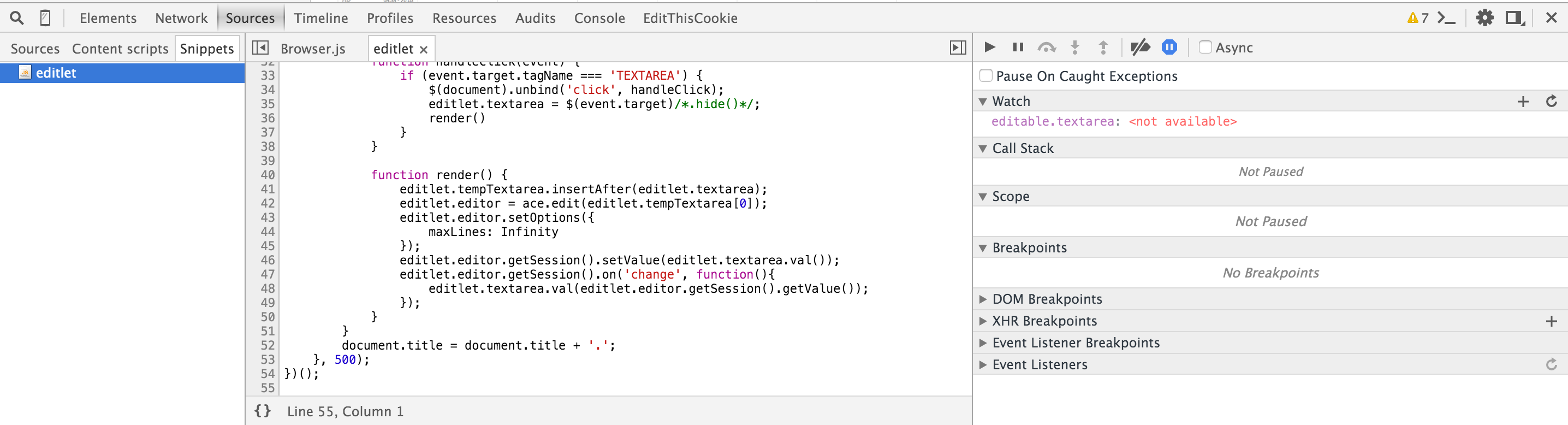
Task: Open the Timeline panel
Action: [321, 18]
